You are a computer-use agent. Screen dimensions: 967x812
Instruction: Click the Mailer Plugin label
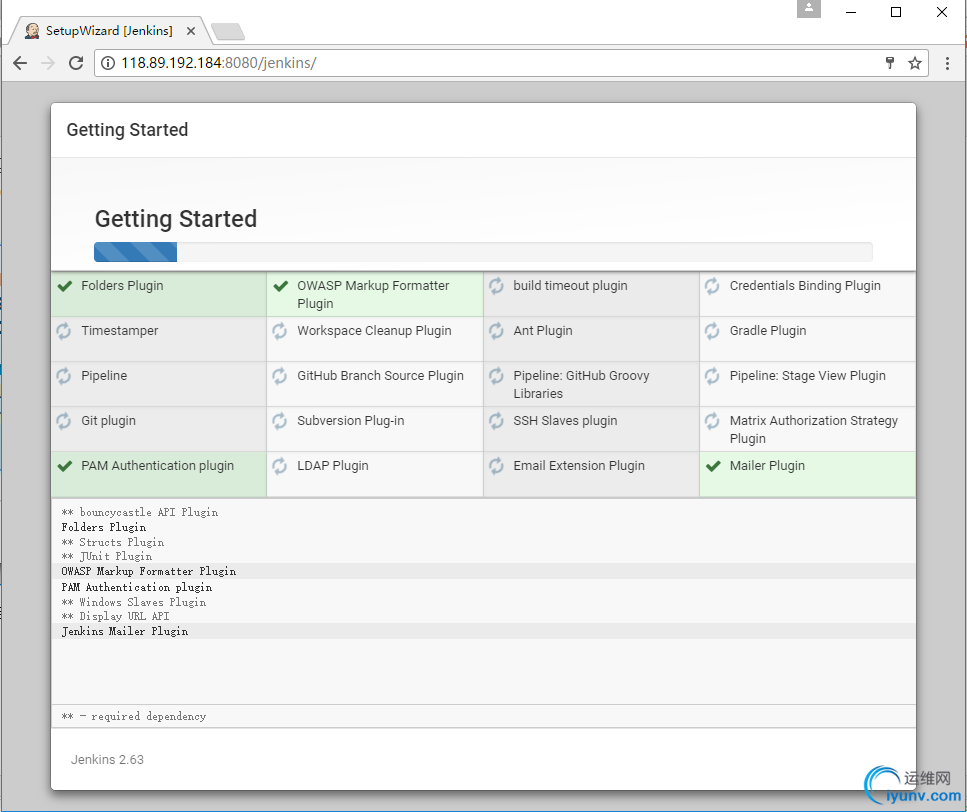[x=767, y=465]
